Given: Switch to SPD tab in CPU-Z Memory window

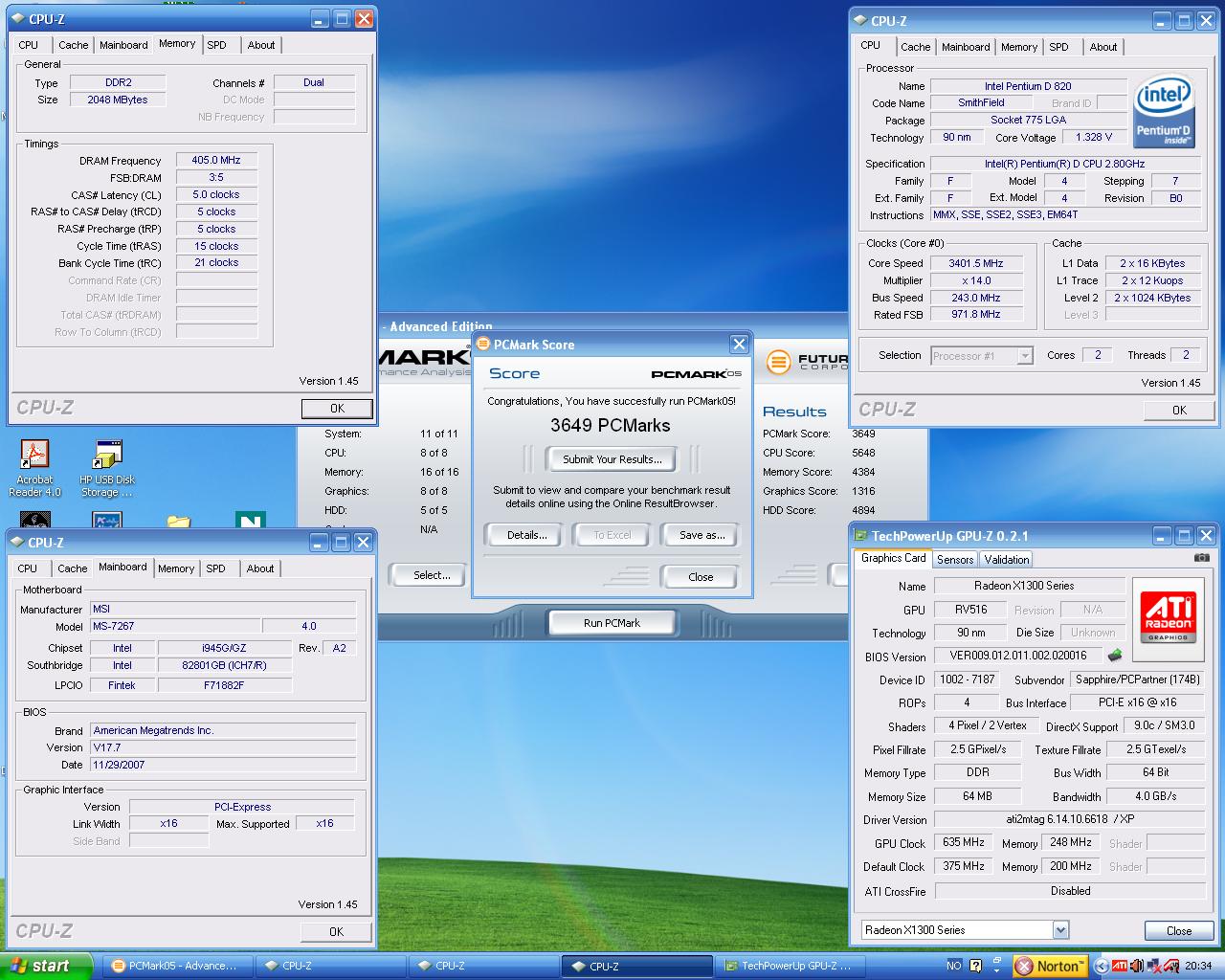Looking at the screenshot, I should (217, 45).
